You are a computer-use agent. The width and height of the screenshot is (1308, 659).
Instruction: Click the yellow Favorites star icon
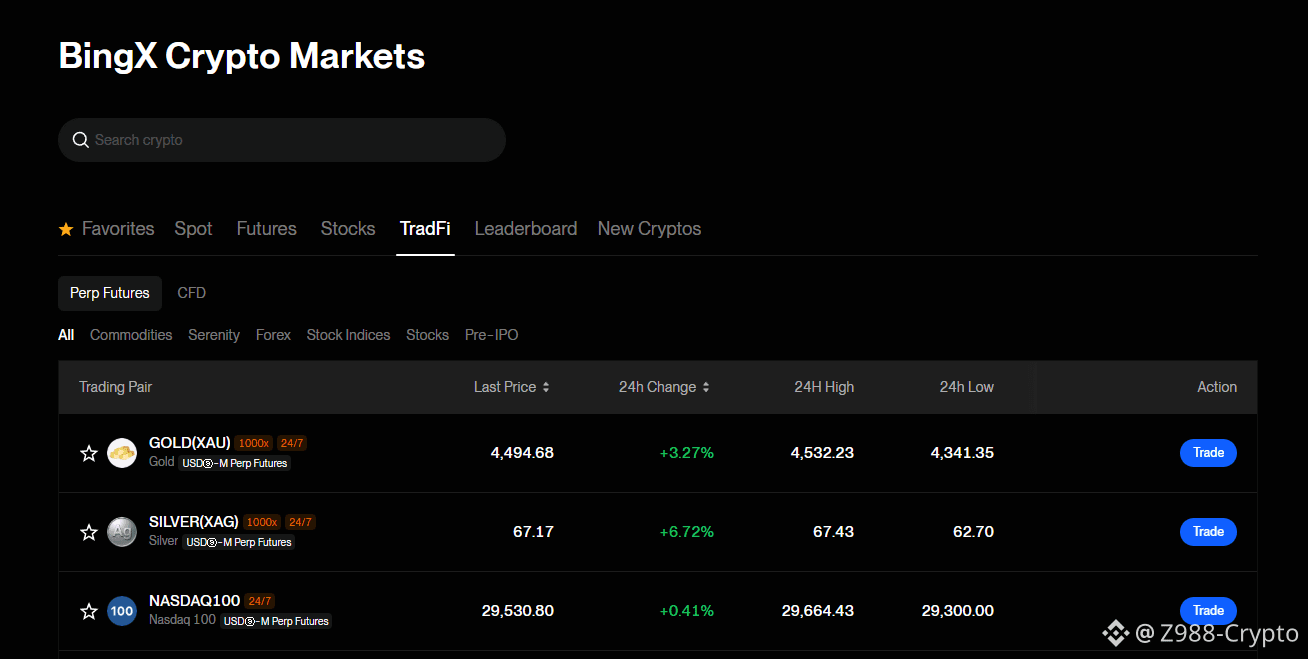point(66,229)
